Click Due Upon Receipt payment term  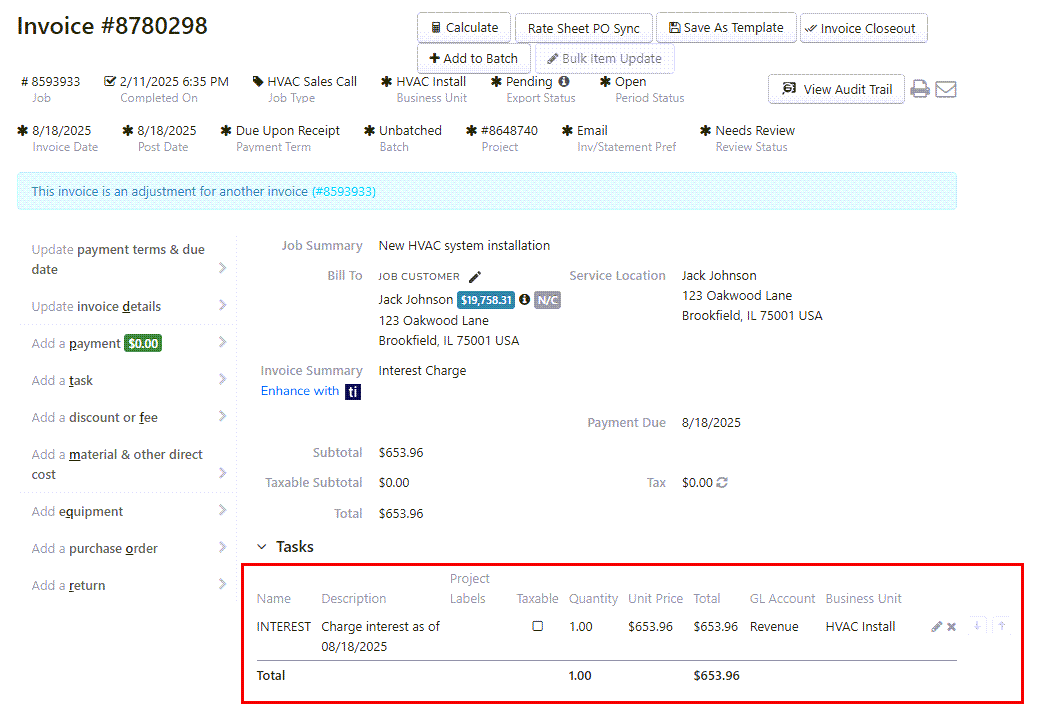pos(288,130)
